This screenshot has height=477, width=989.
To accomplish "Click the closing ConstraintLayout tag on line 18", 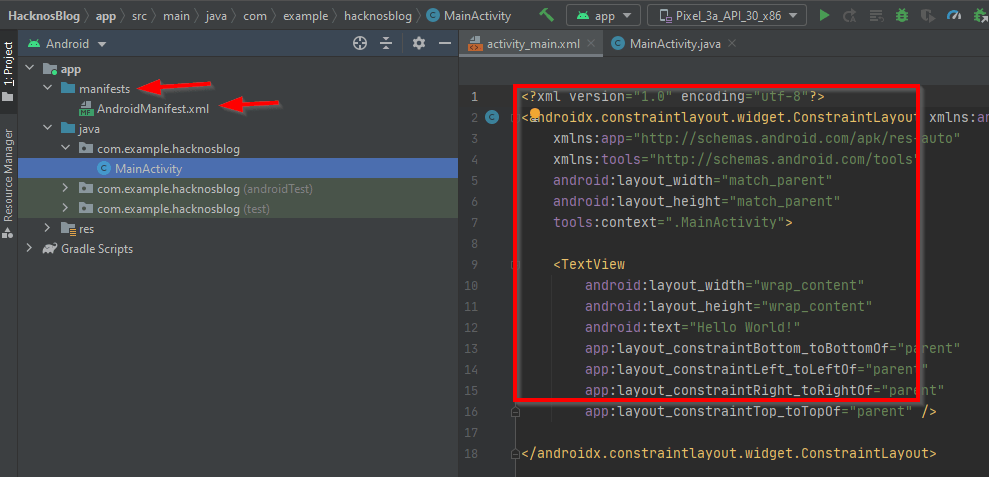I will point(729,453).
